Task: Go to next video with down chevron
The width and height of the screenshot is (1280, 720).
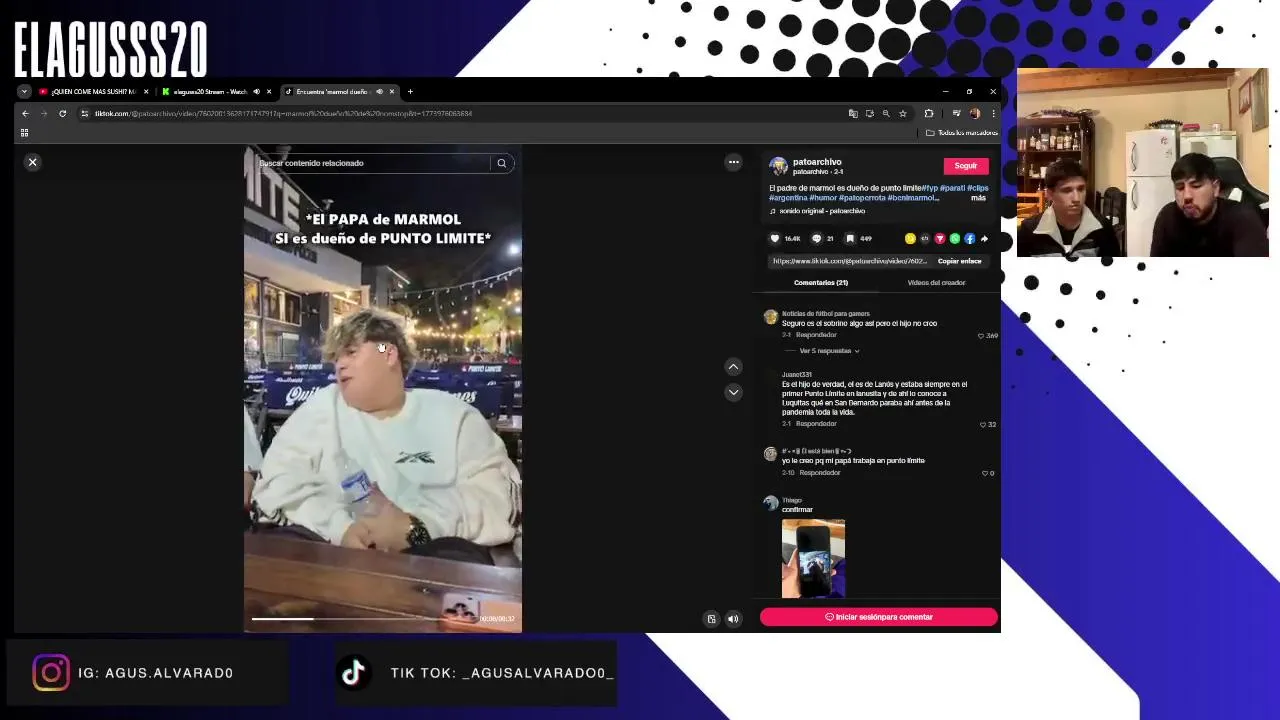Action: tap(733, 392)
